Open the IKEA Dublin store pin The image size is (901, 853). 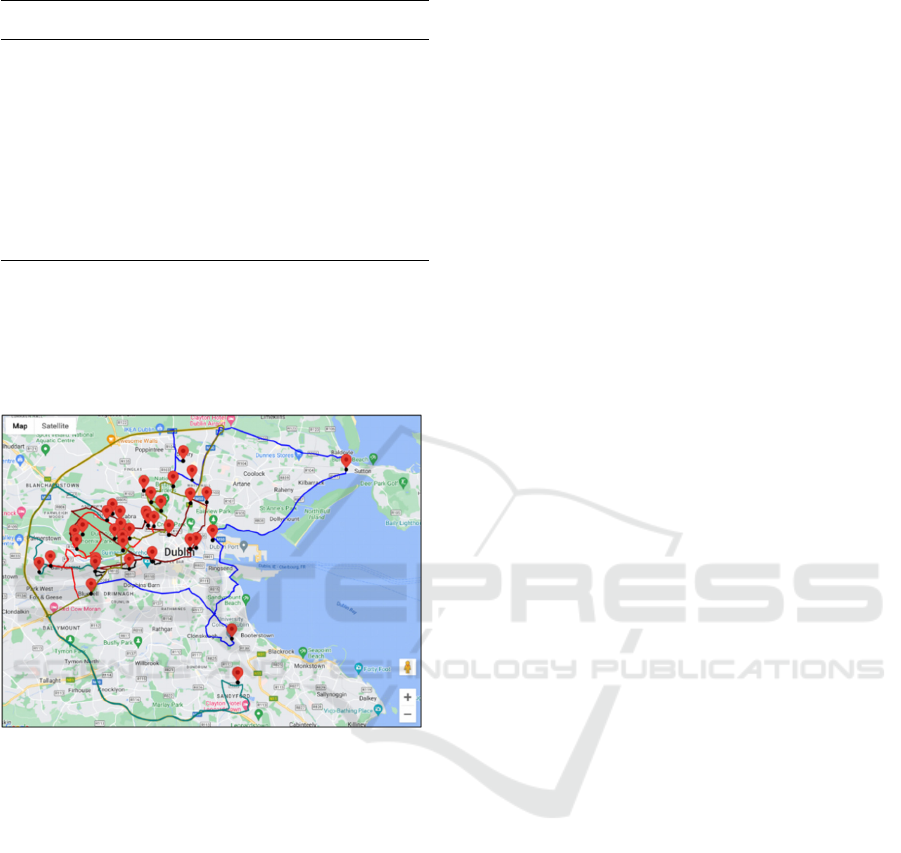tap(161, 429)
